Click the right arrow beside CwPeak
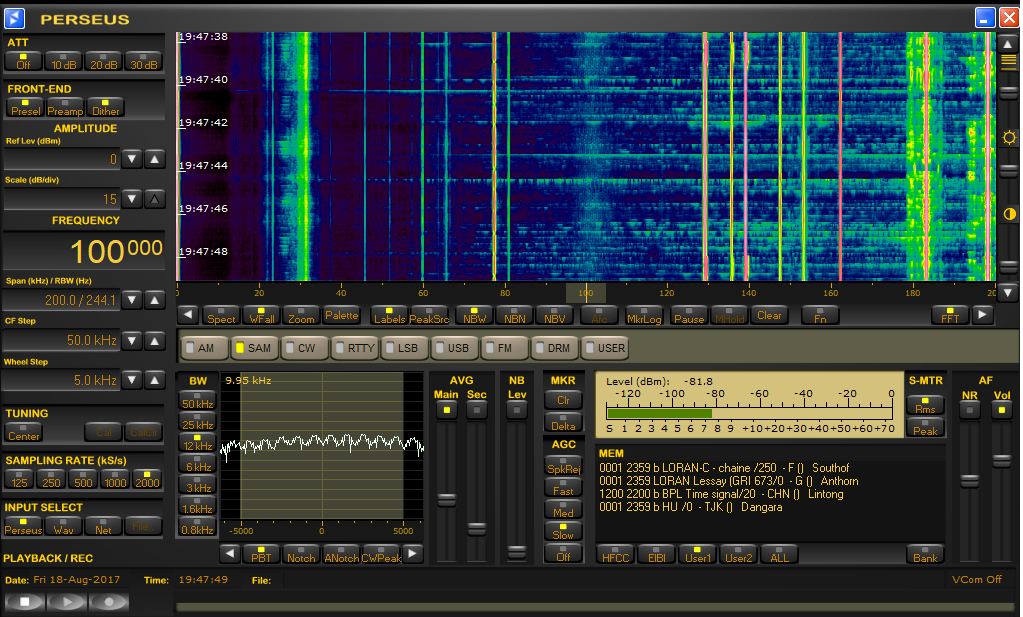Viewport: 1023px width, 617px height. 412,554
